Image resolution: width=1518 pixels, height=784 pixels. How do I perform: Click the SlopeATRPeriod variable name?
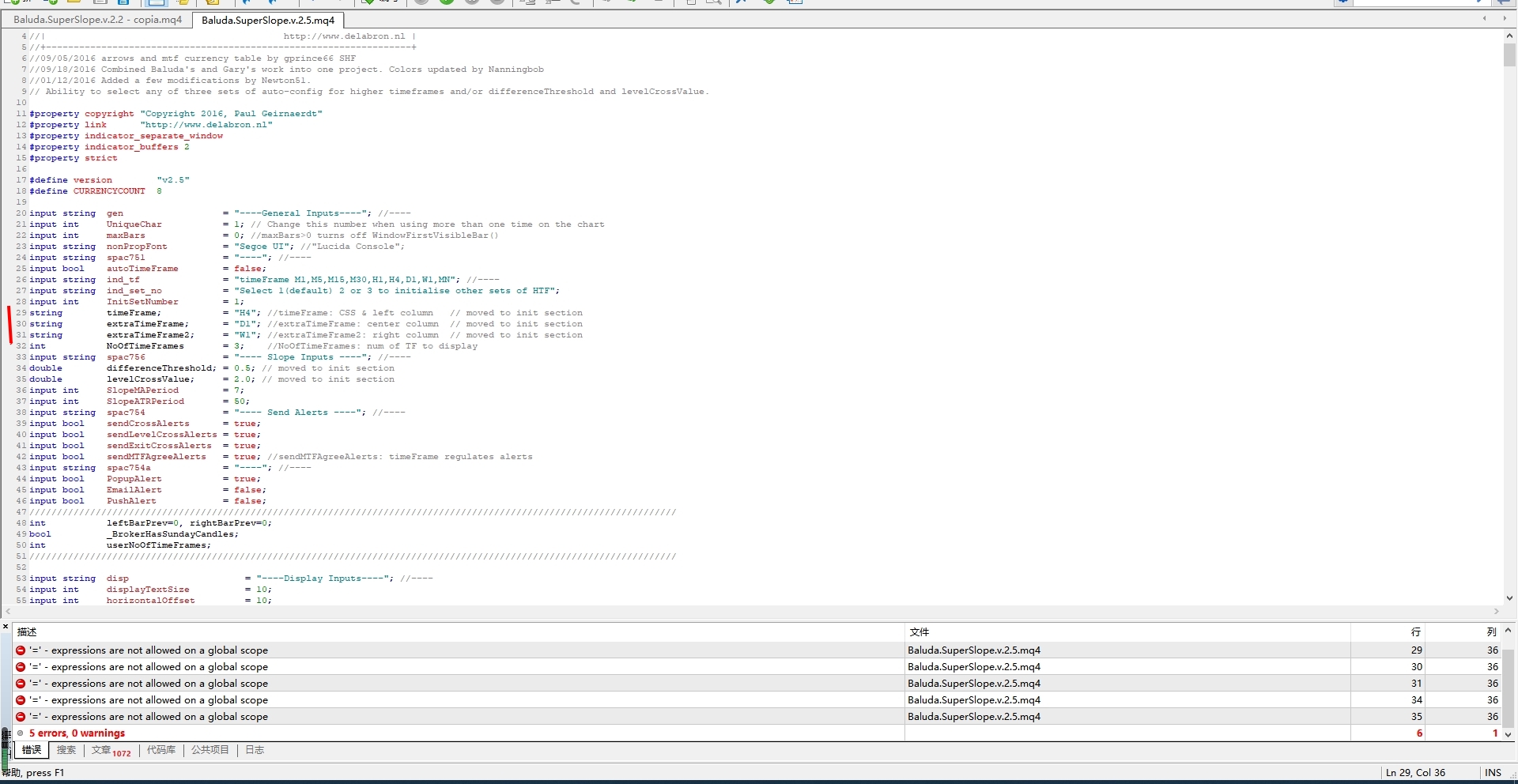point(145,401)
